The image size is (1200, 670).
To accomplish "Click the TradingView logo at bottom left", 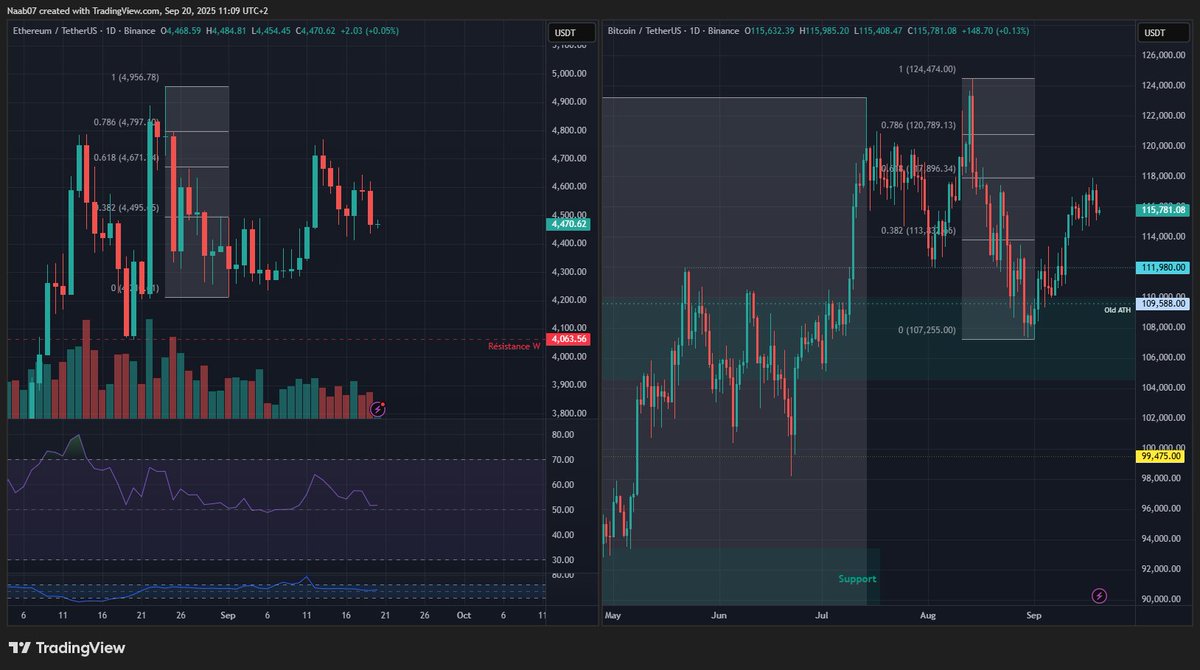I will tap(68, 648).
